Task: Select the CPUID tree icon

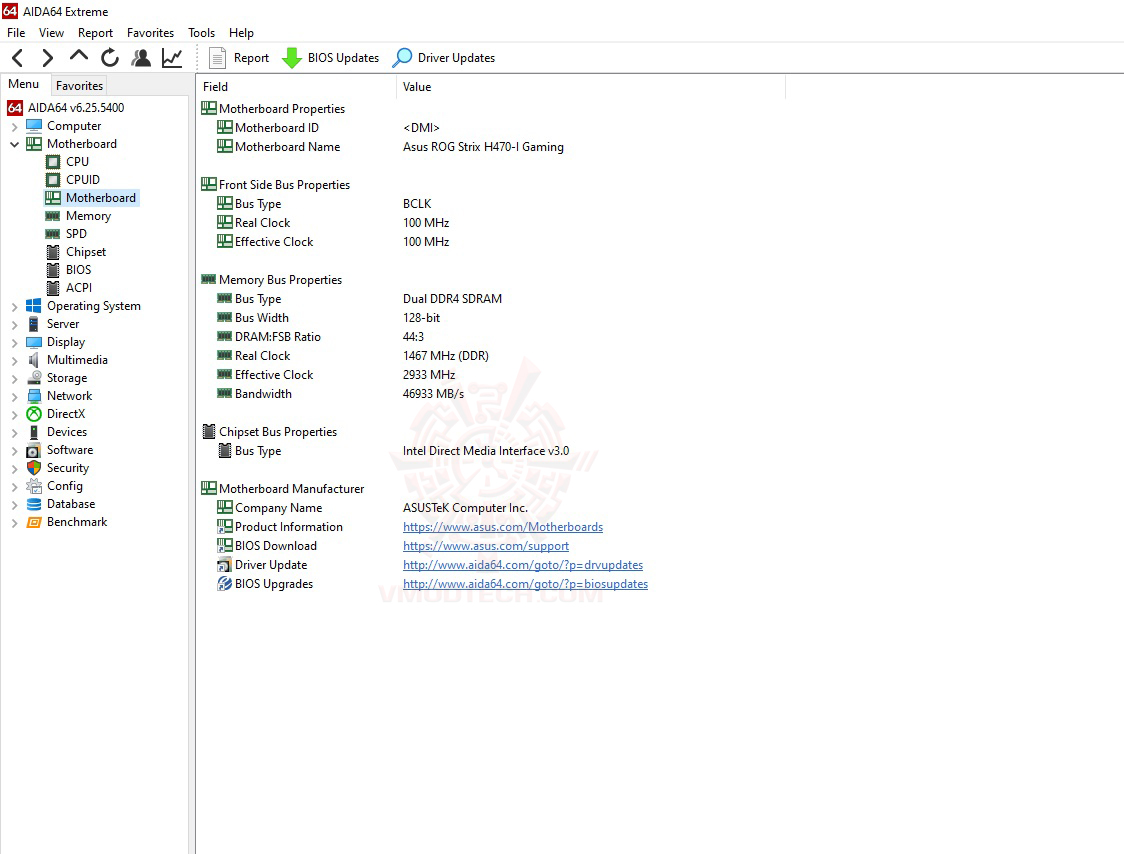Action: [53, 180]
